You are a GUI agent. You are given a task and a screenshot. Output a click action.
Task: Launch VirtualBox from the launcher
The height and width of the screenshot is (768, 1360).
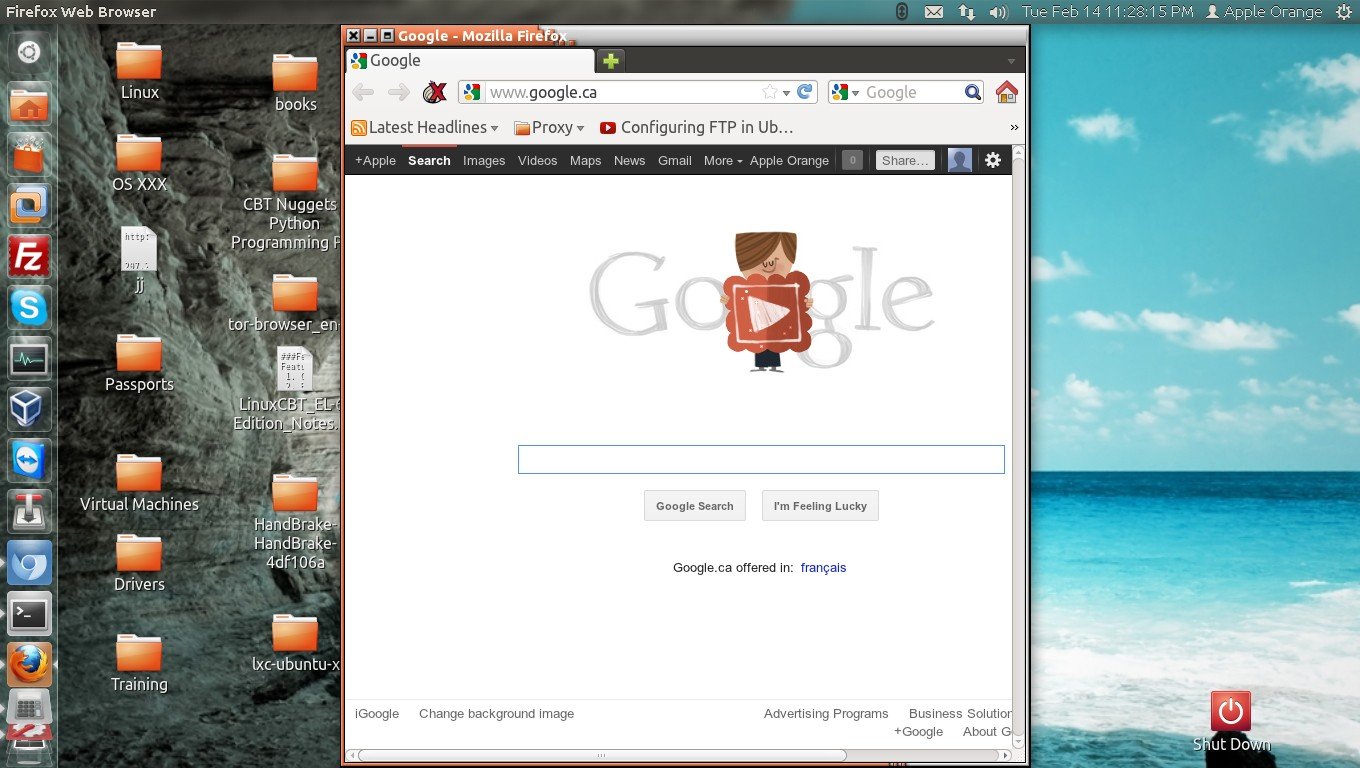tap(29, 409)
